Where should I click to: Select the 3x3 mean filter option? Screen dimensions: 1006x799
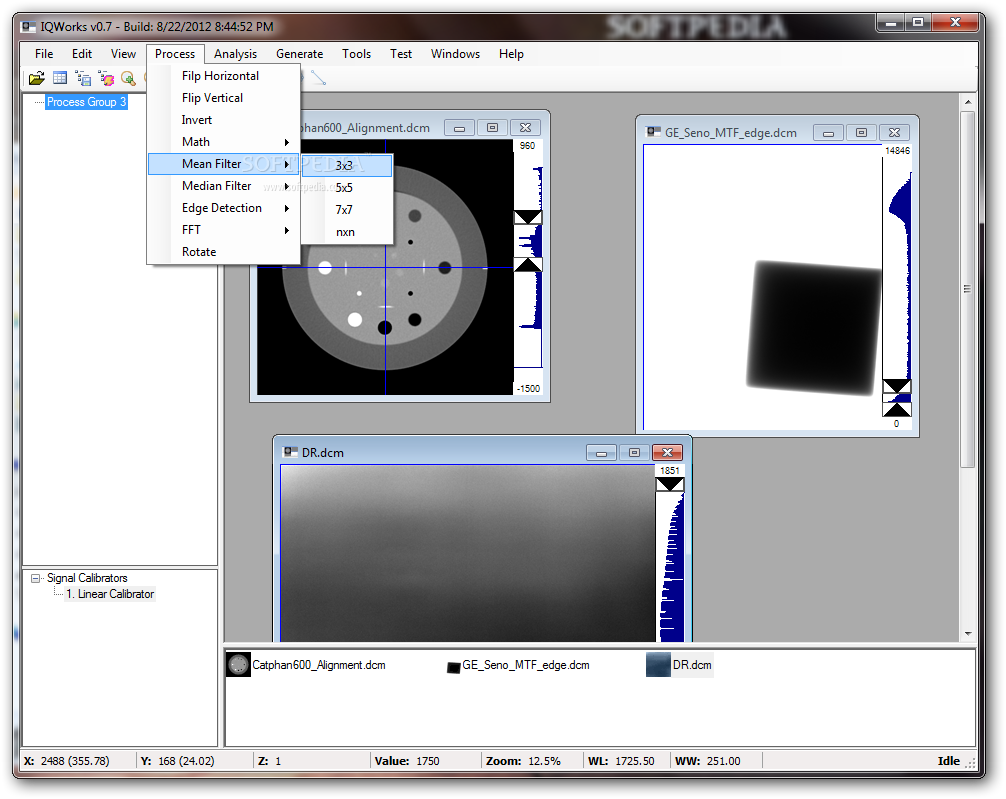tap(347, 166)
